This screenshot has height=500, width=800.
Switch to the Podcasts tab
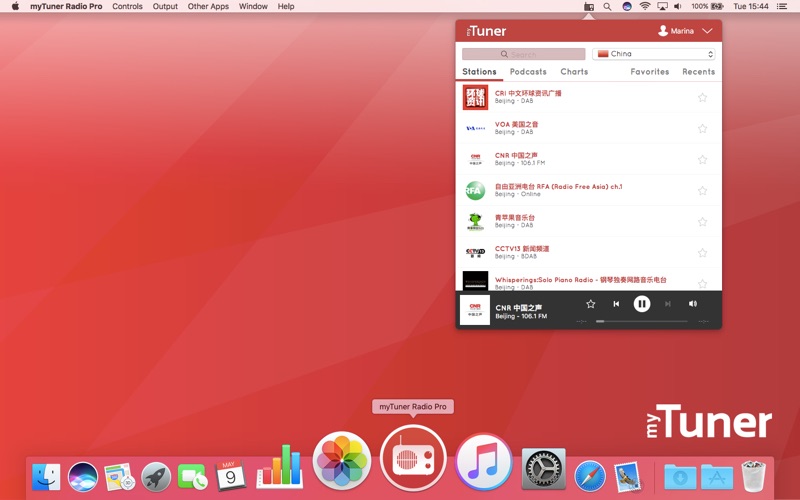click(528, 72)
